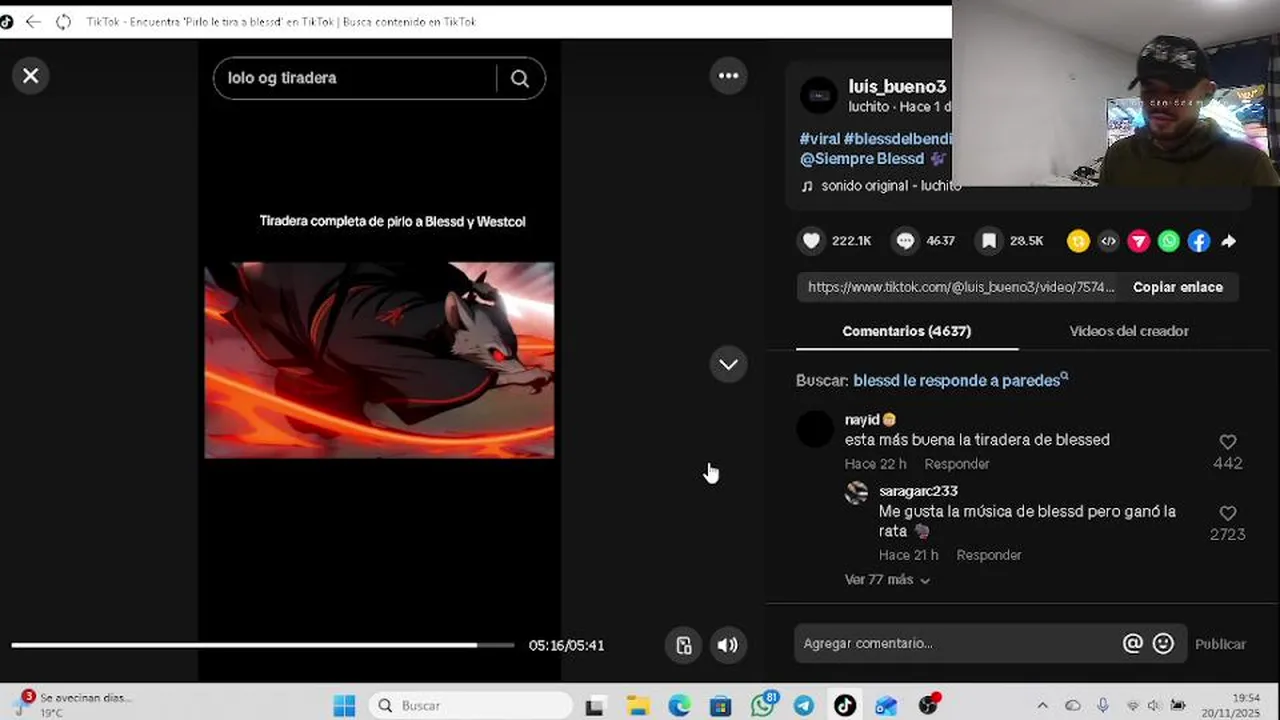Open WhatsApp from taskbar
Image resolution: width=1280 pixels, height=720 pixels.
[763, 706]
